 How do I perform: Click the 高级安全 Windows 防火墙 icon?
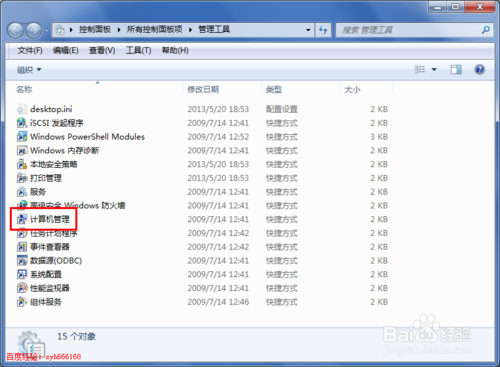point(22,205)
